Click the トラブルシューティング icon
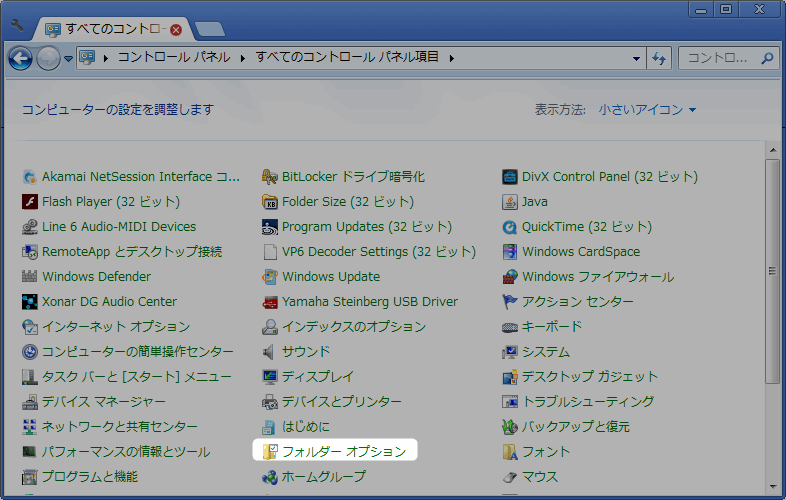786x500 pixels. coord(510,402)
